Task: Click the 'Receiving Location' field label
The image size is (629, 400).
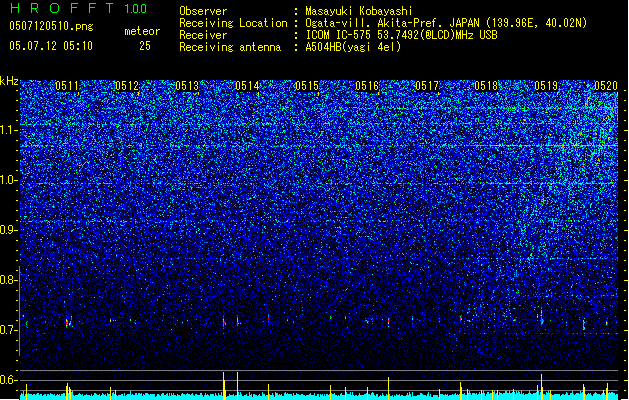Action: 233,23
